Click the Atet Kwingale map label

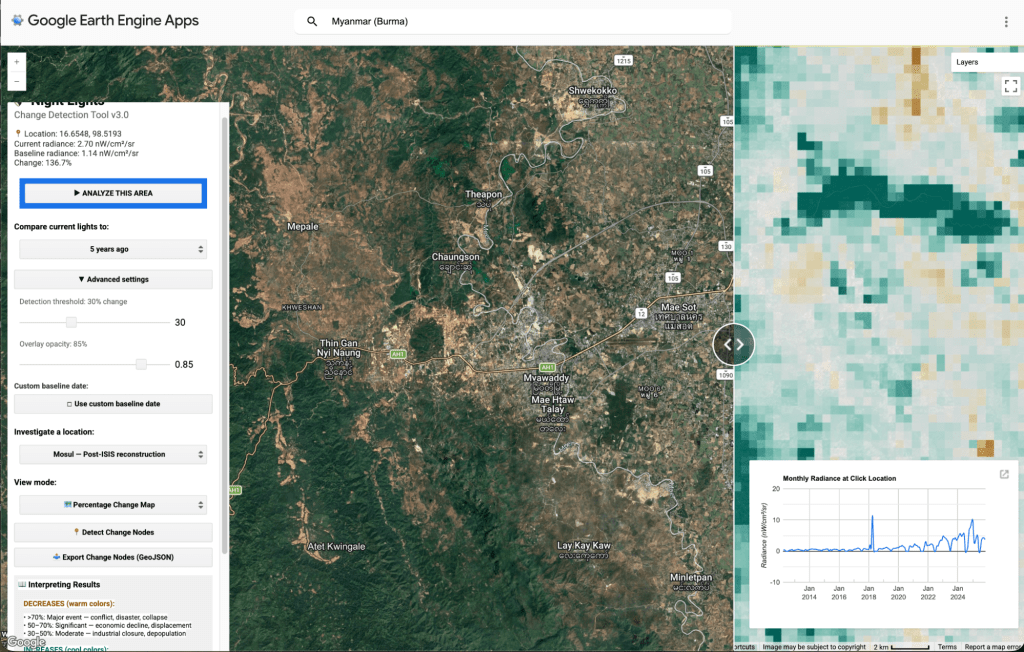coord(336,547)
